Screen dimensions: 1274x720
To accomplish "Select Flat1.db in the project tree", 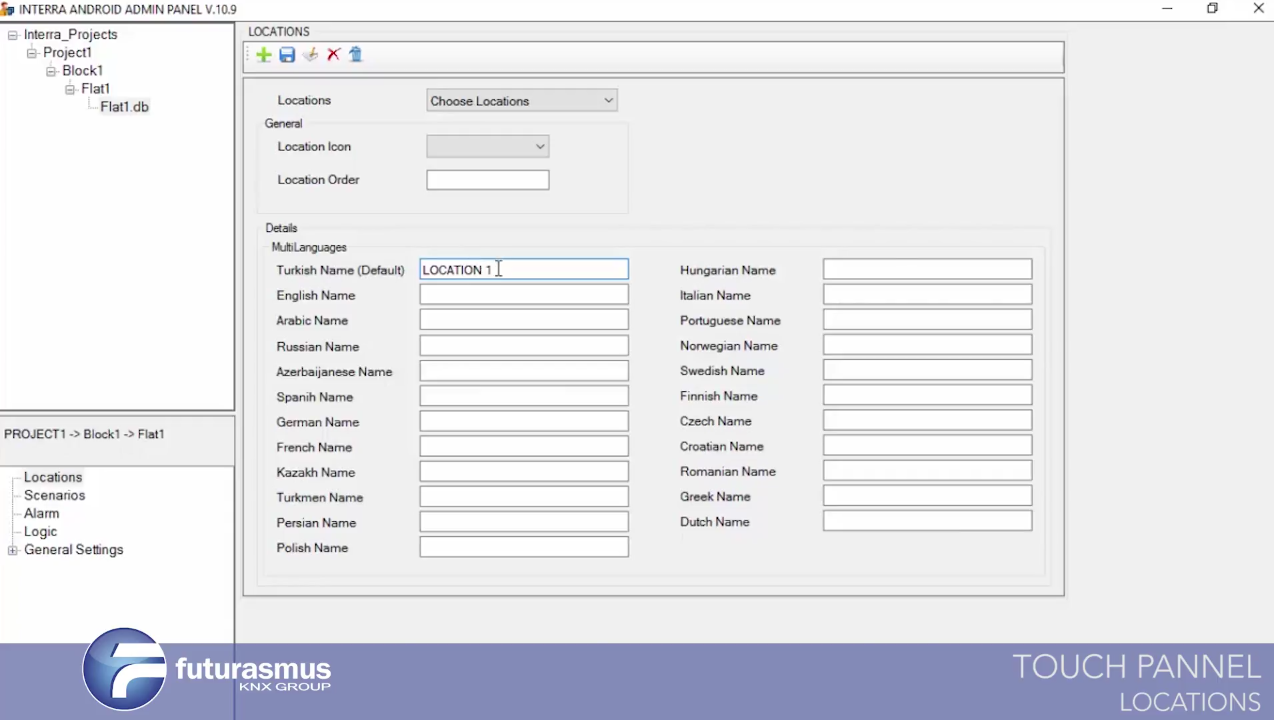I will [x=124, y=107].
